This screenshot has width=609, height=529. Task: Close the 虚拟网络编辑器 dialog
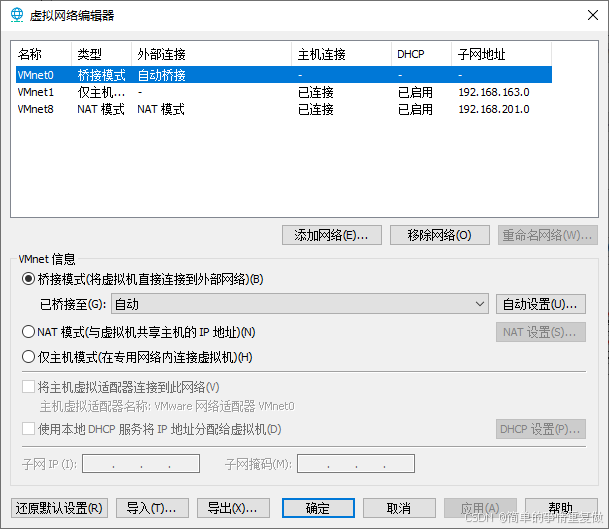tap(593, 15)
